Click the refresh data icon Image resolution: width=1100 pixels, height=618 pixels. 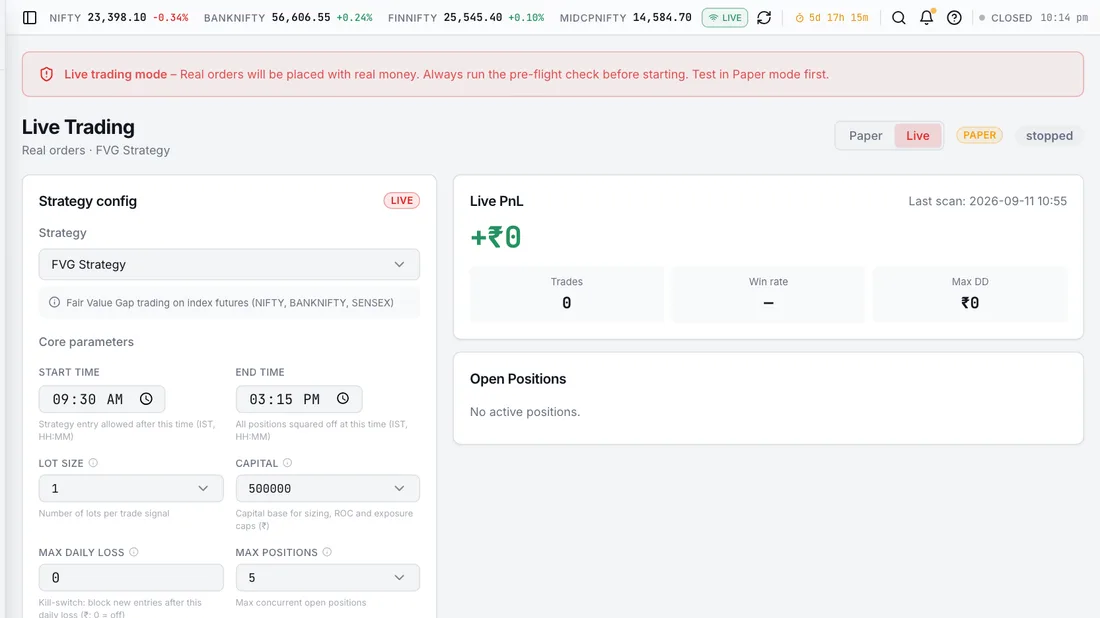pyautogui.click(x=764, y=18)
